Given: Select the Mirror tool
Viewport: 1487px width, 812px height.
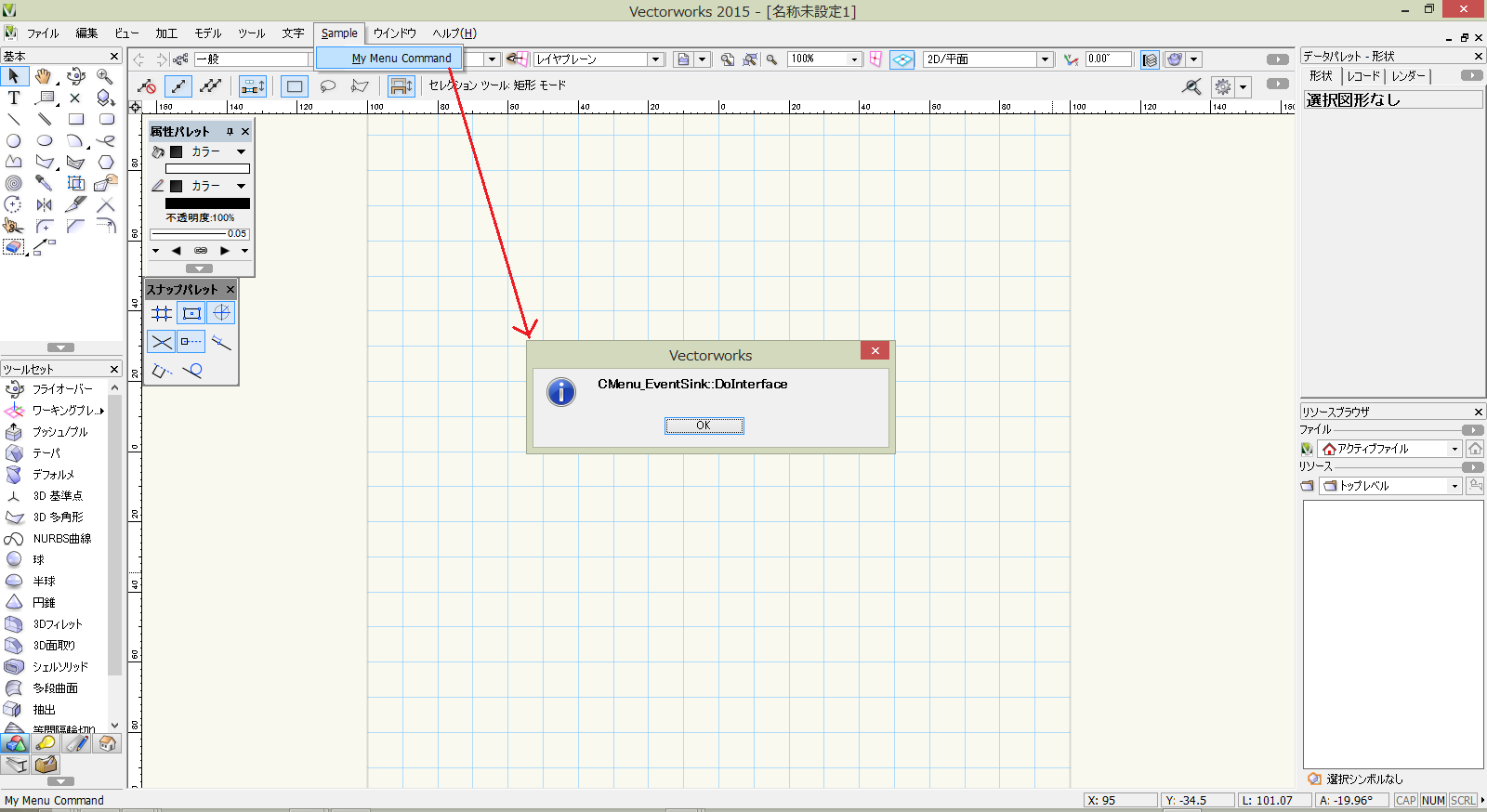Looking at the screenshot, I should (45, 204).
